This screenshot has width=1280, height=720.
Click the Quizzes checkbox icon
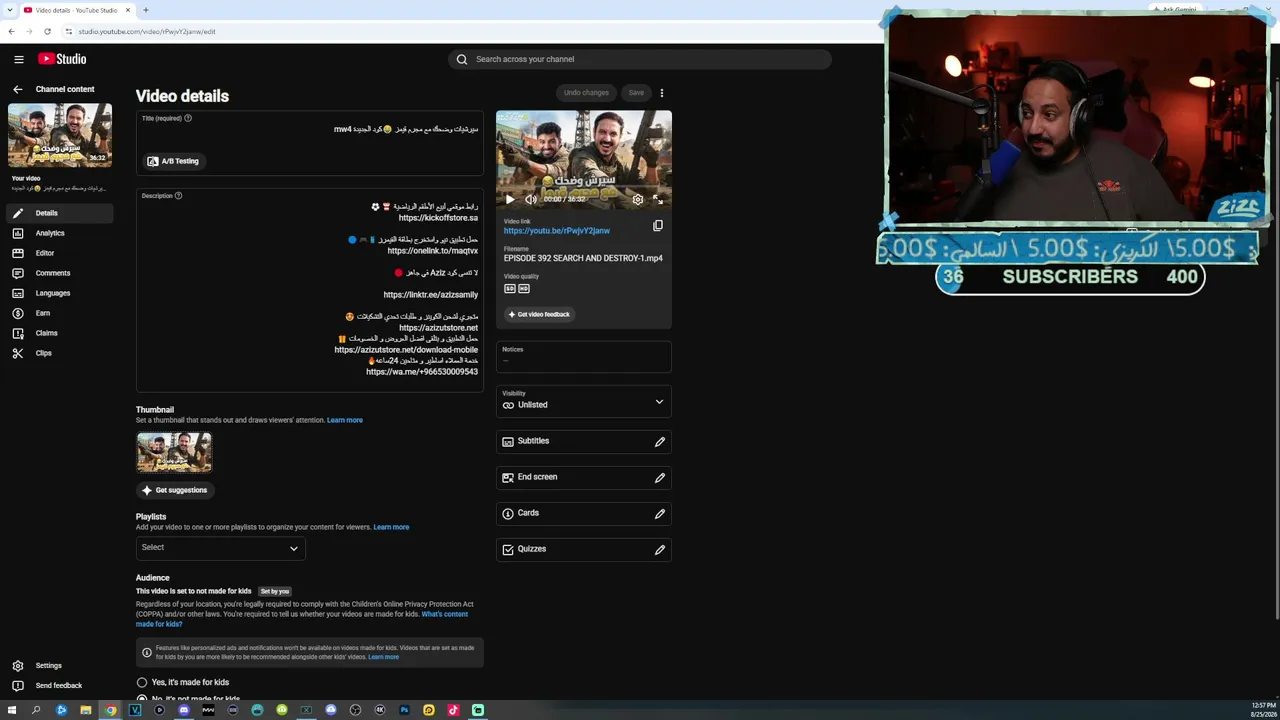pos(508,549)
